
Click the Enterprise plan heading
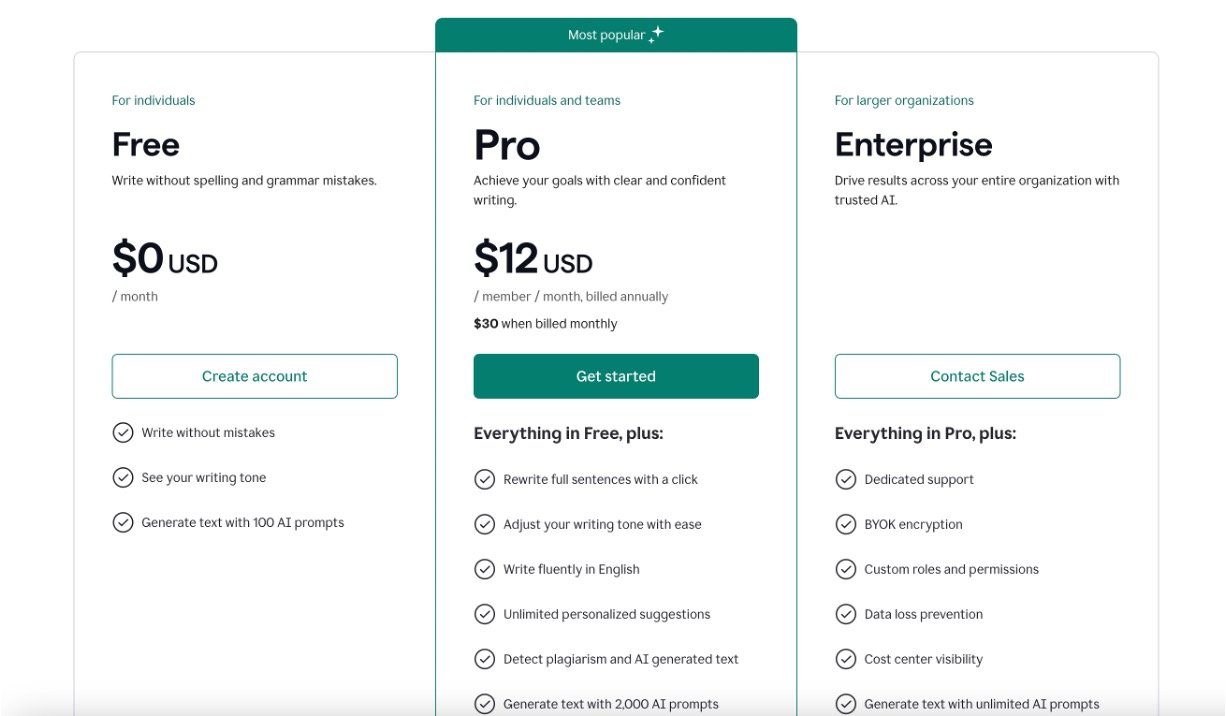913,145
